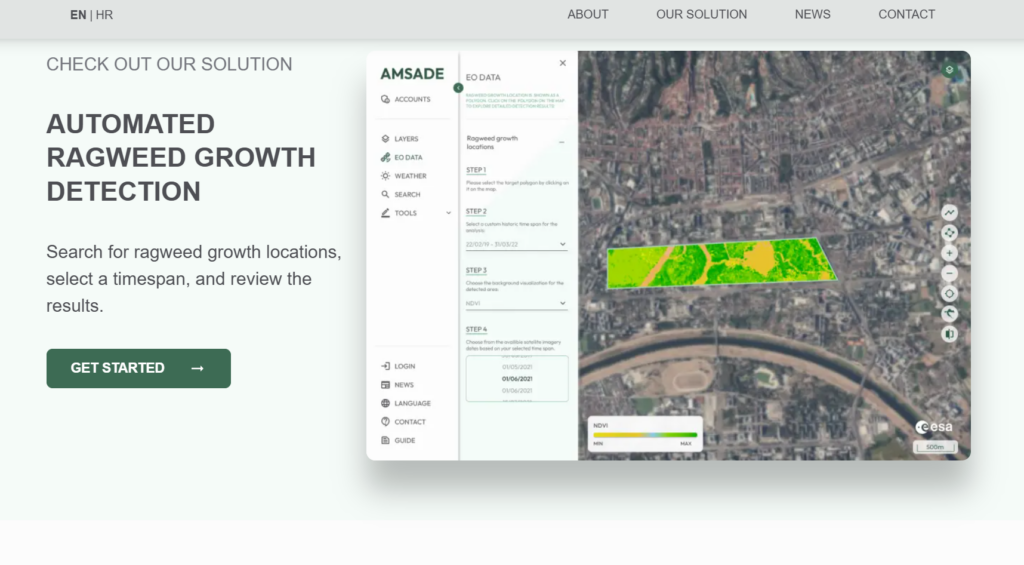Open the Layers panel in AMSADE sidebar
Image resolution: width=1024 pixels, height=565 pixels.
399,139
